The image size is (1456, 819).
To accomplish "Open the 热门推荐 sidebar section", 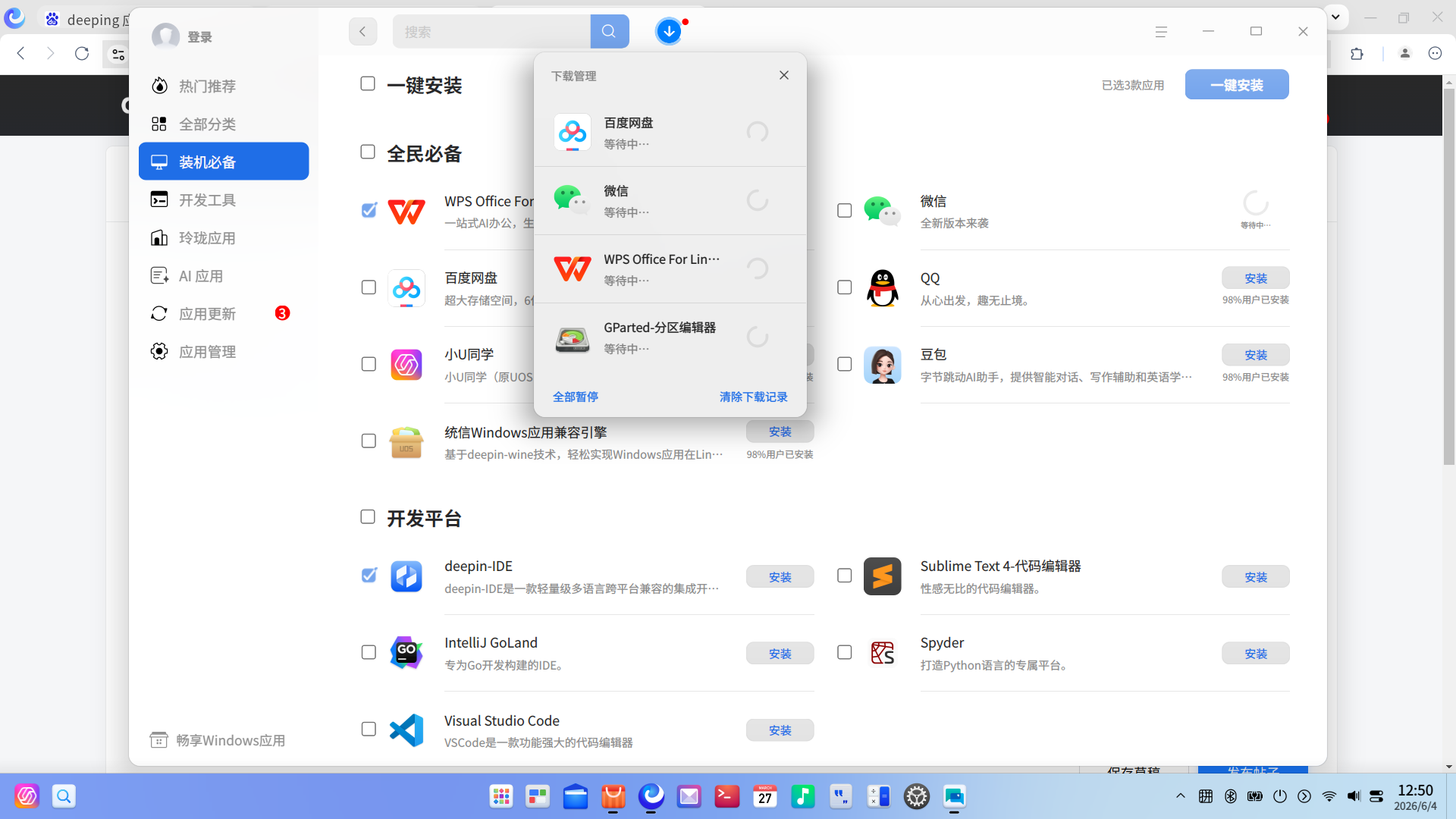I will pyautogui.click(x=224, y=86).
